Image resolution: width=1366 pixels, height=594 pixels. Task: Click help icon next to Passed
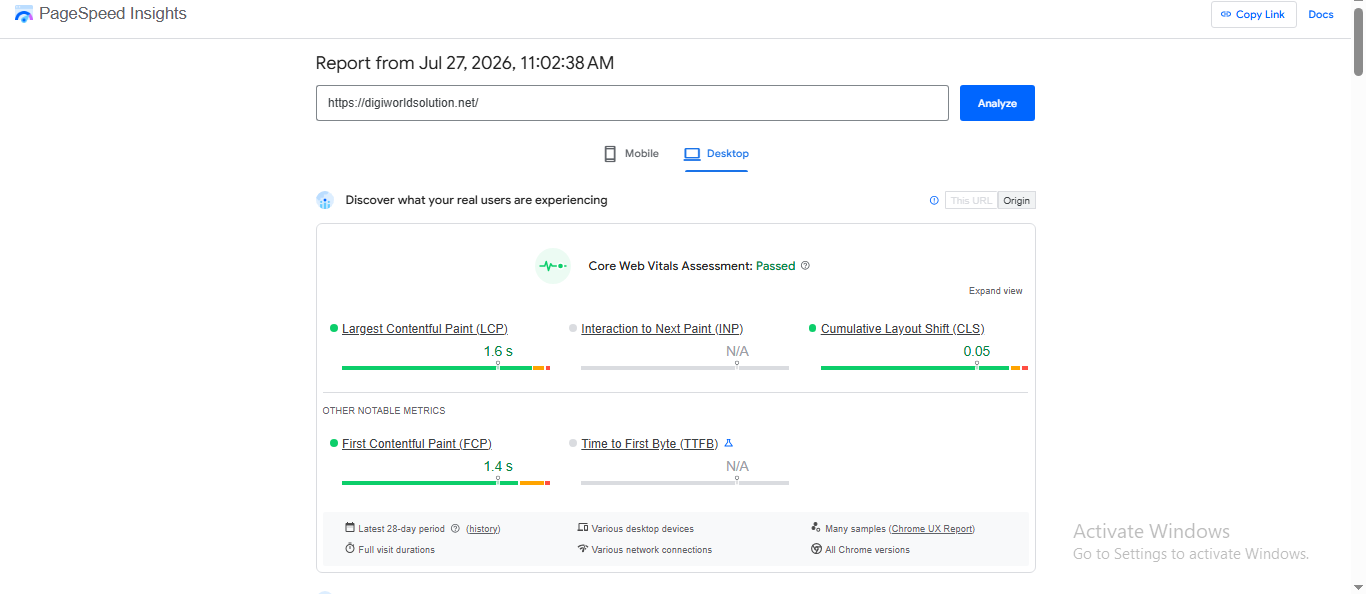pos(805,266)
